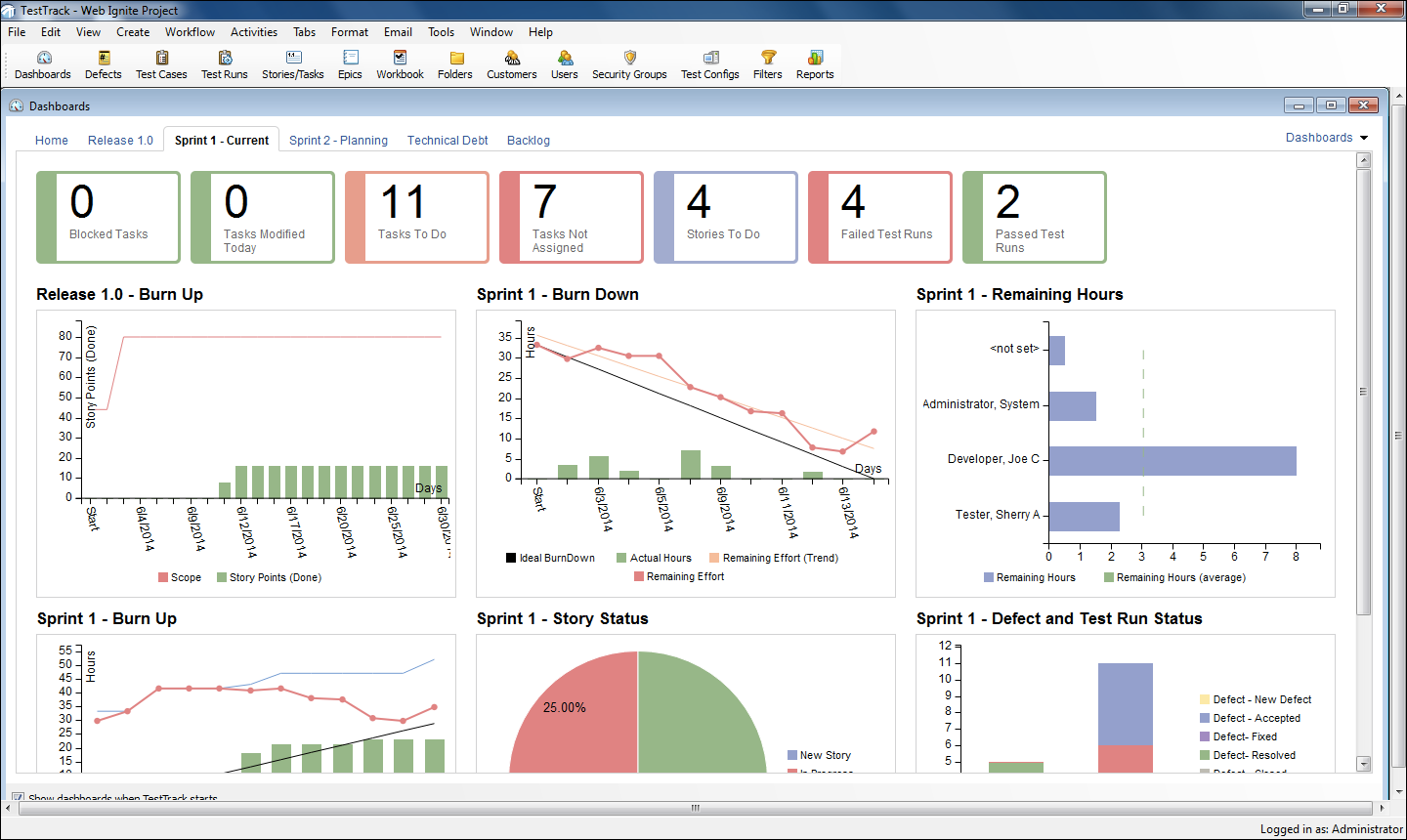This screenshot has width=1407, height=840.
Task: Open Dashboards from the toolbar
Action: click(43, 65)
